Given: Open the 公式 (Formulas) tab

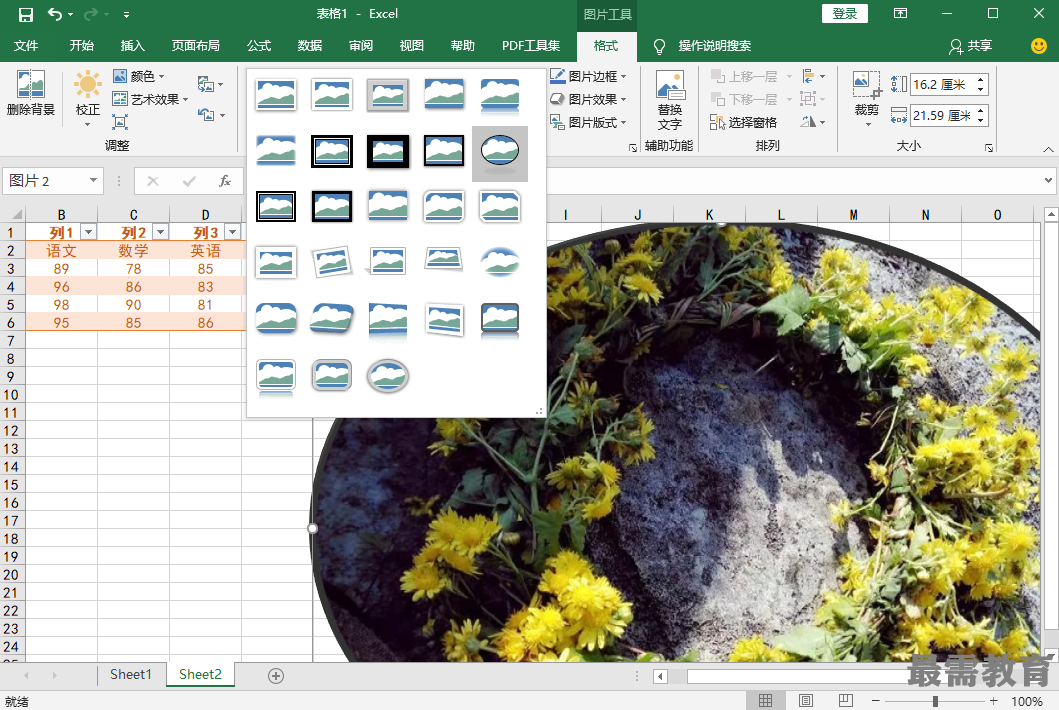Looking at the screenshot, I should (x=259, y=45).
